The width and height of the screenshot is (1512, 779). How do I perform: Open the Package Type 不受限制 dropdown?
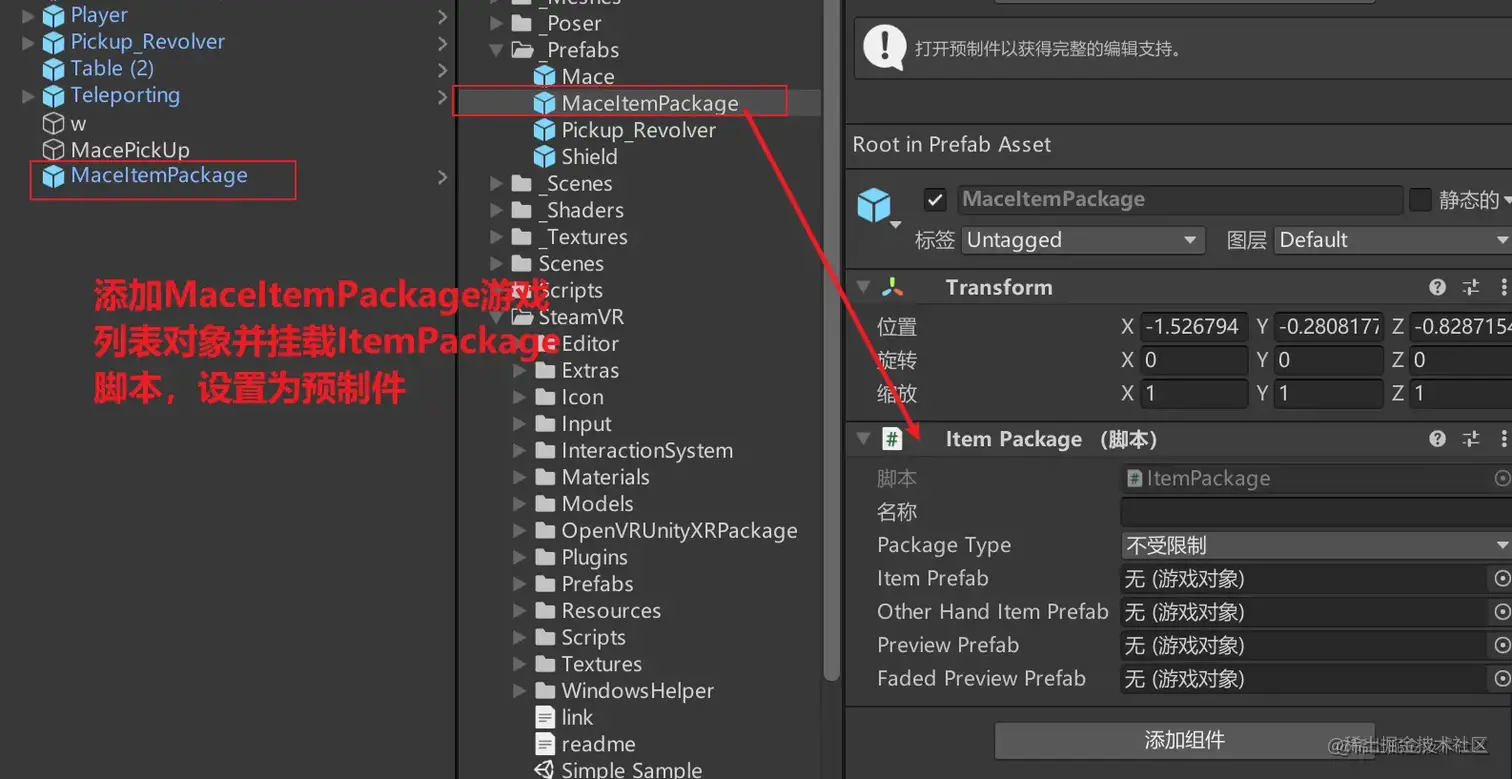click(1316, 546)
